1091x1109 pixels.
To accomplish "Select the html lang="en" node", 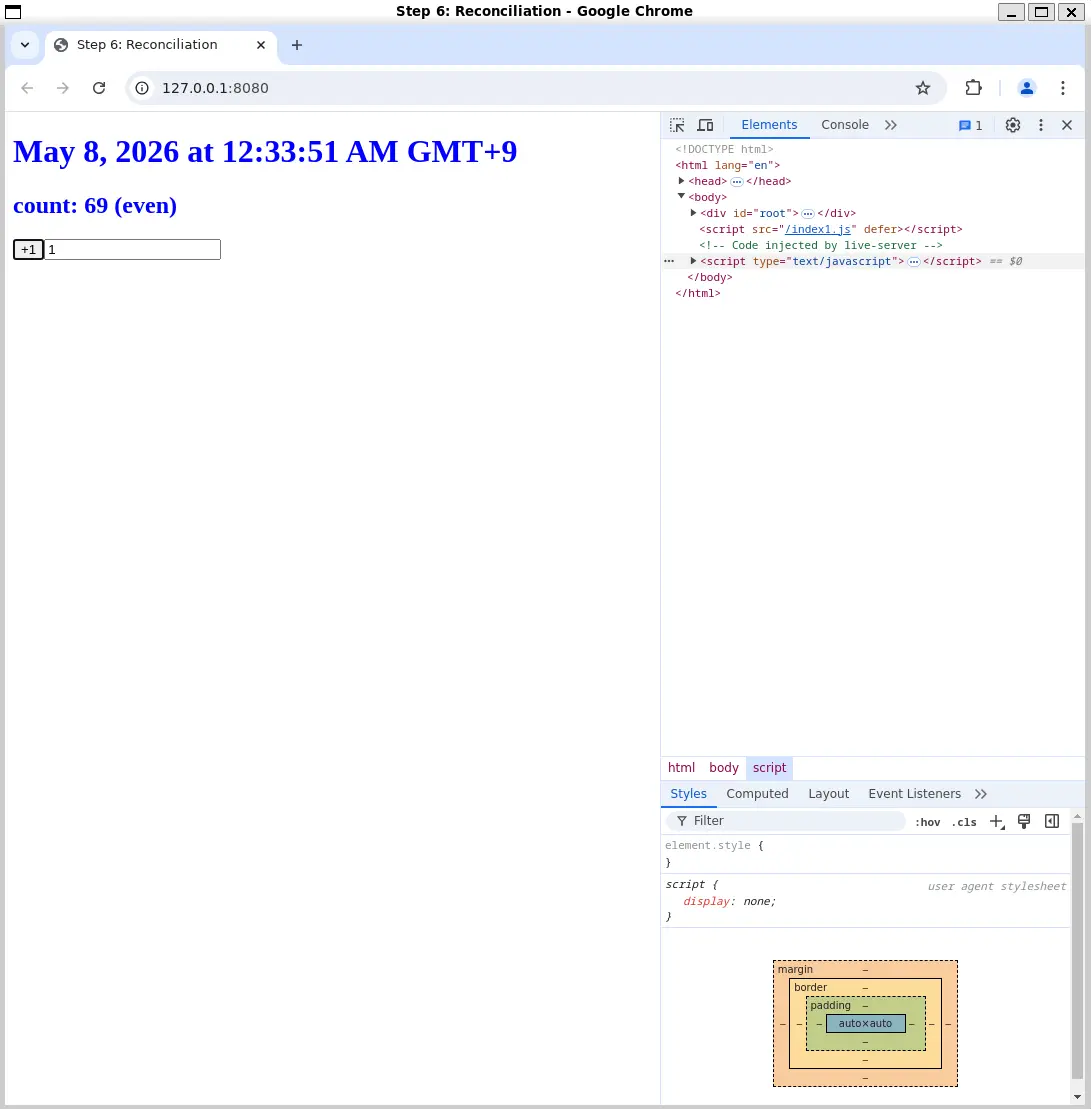I will click(x=728, y=165).
